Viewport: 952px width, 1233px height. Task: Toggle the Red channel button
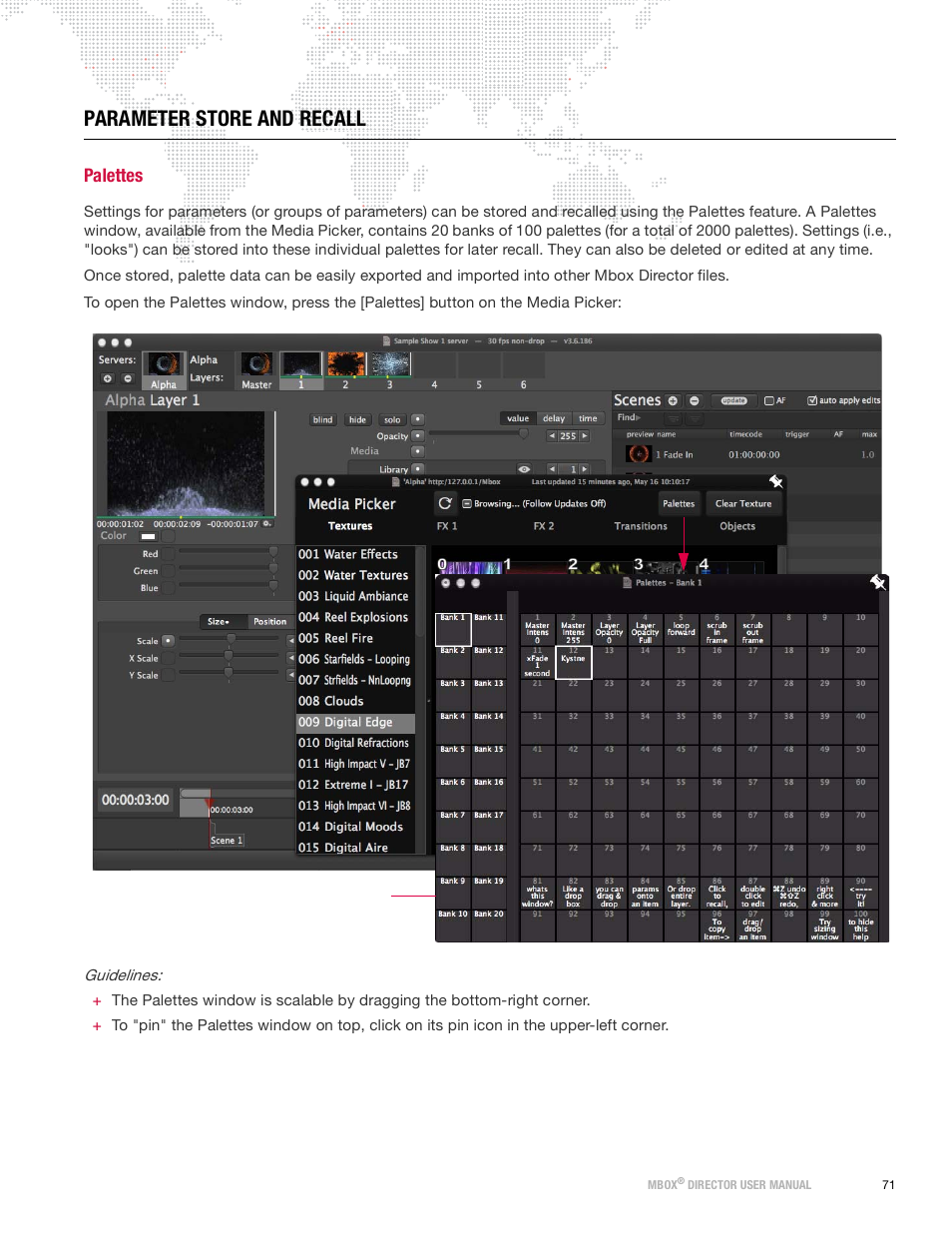point(169,554)
